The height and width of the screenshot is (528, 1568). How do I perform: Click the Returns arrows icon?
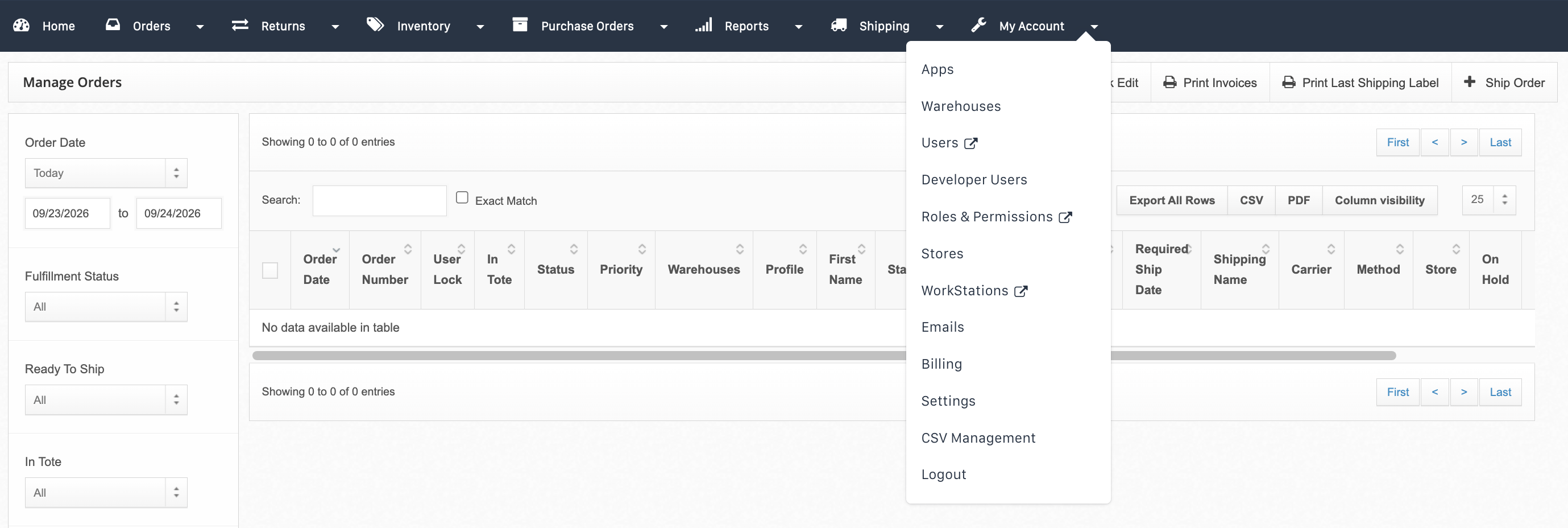[x=240, y=25]
